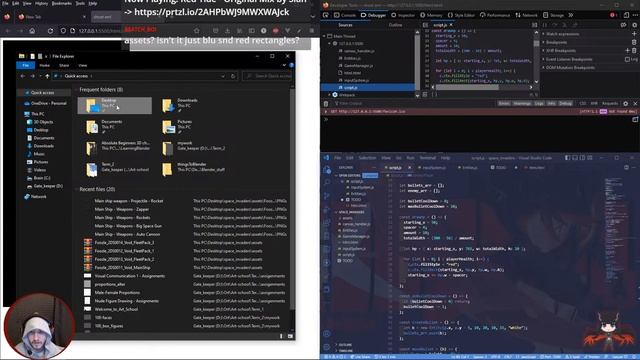Image resolution: width=640 pixels, height=360 pixels.
Task: Click DevTools error count badge
Action: click(x=613, y=15)
